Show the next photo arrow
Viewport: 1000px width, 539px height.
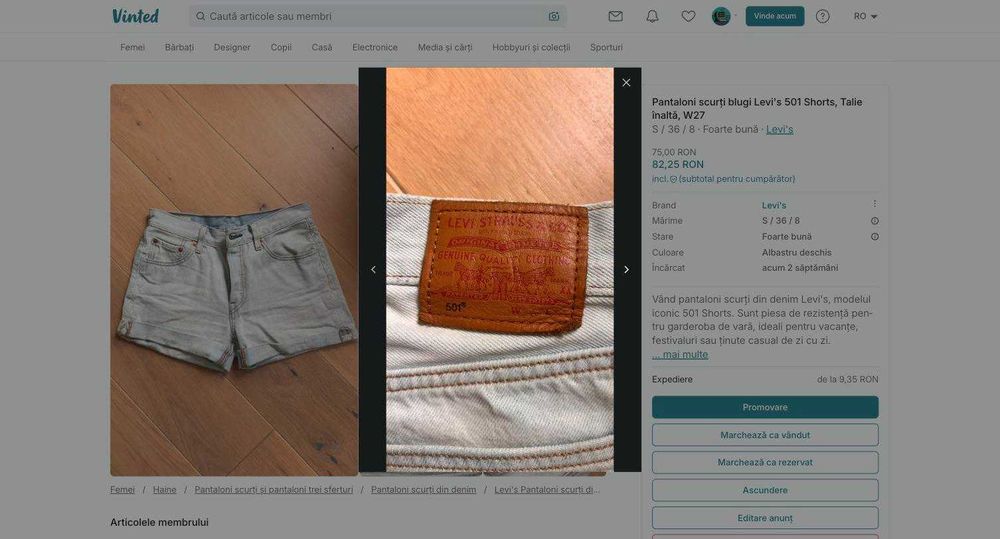coord(626,269)
